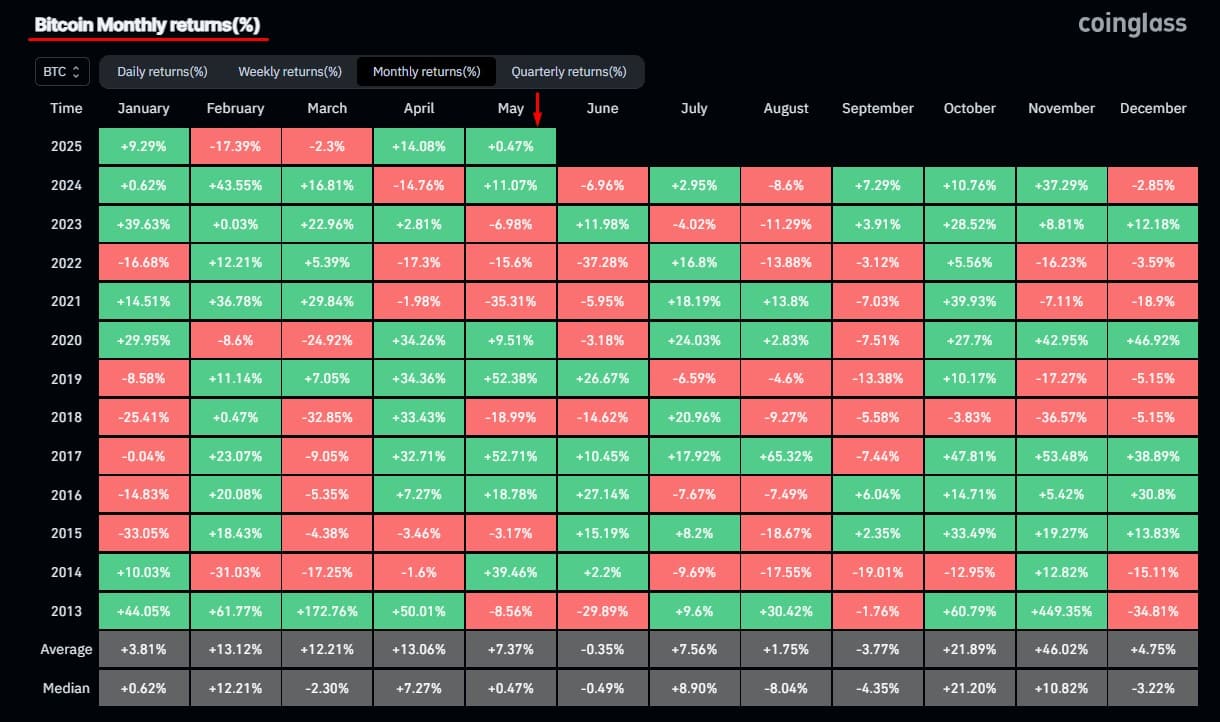
Task: Select the 2023 row label
Action: click(66, 224)
